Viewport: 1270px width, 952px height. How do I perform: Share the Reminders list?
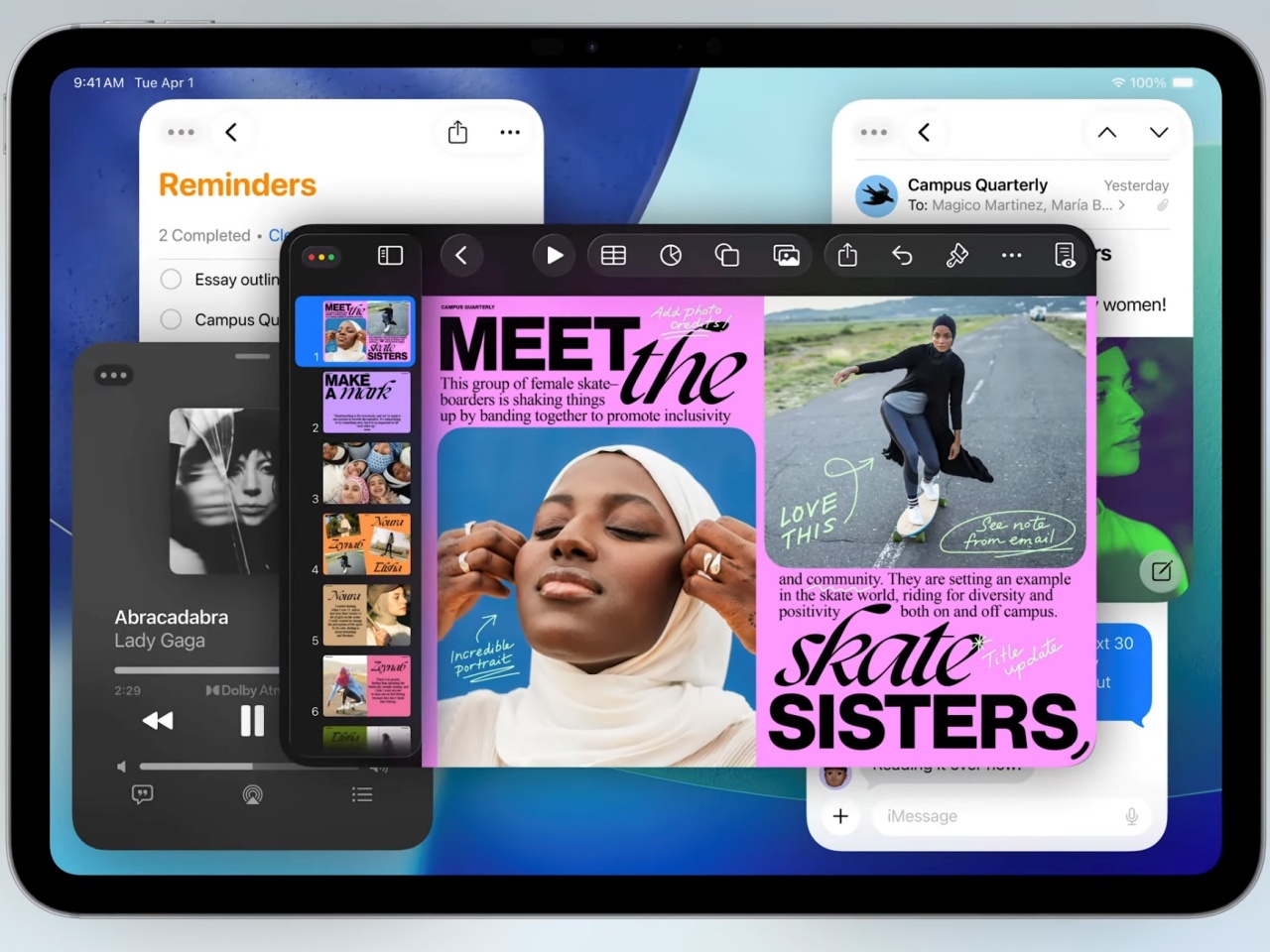pyautogui.click(x=457, y=132)
